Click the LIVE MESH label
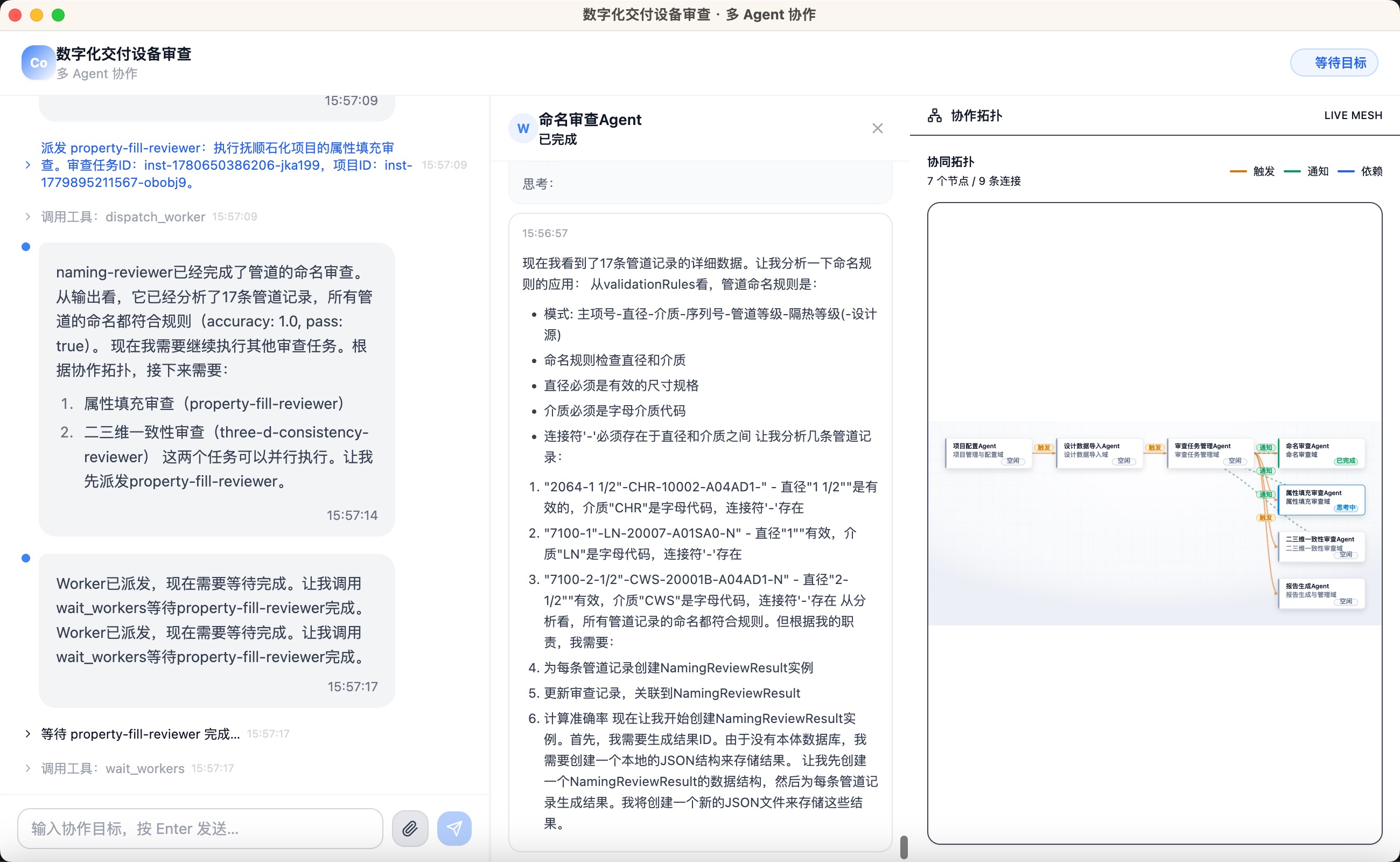Image resolution: width=1400 pixels, height=862 pixels. 1353,115
